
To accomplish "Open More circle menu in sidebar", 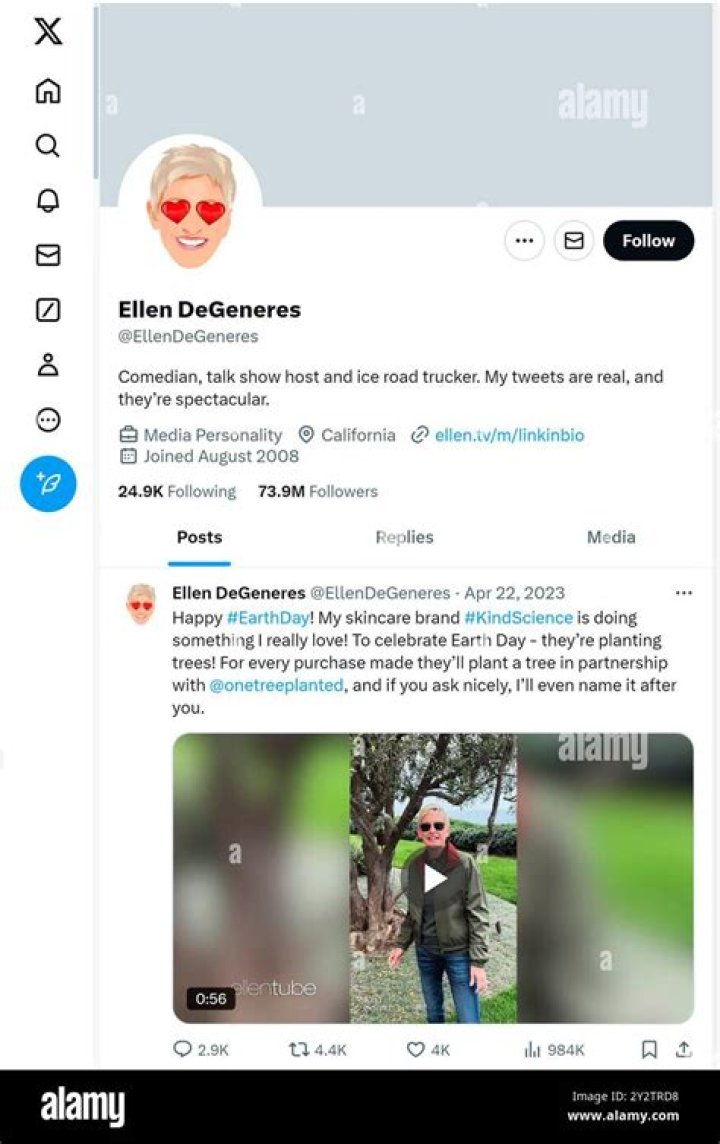I will pos(48,420).
